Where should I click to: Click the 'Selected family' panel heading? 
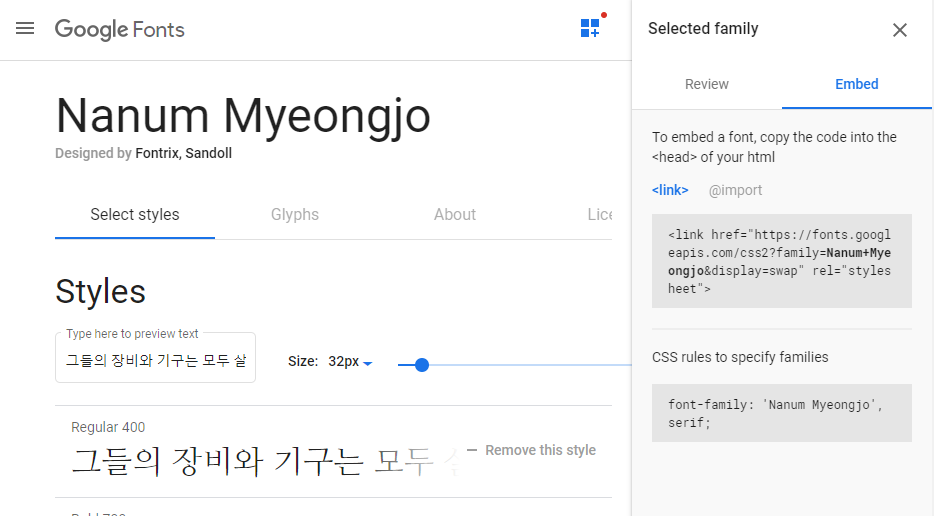[x=703, y=29]
